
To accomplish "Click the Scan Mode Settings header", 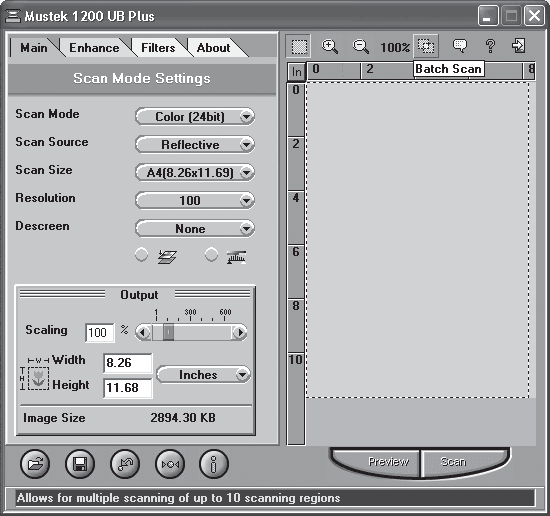I will point(142,79).
